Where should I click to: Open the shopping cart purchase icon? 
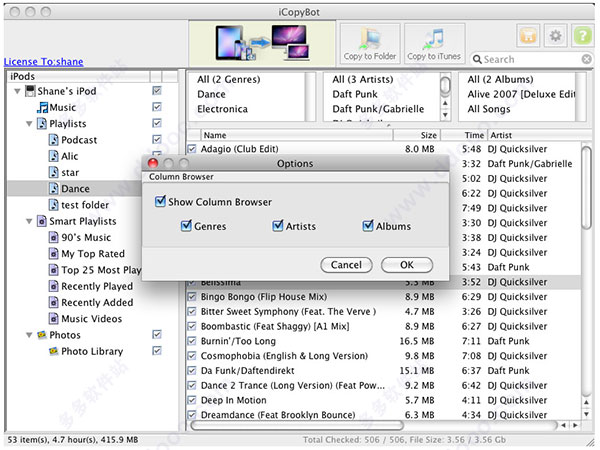[x=528, y=36]
